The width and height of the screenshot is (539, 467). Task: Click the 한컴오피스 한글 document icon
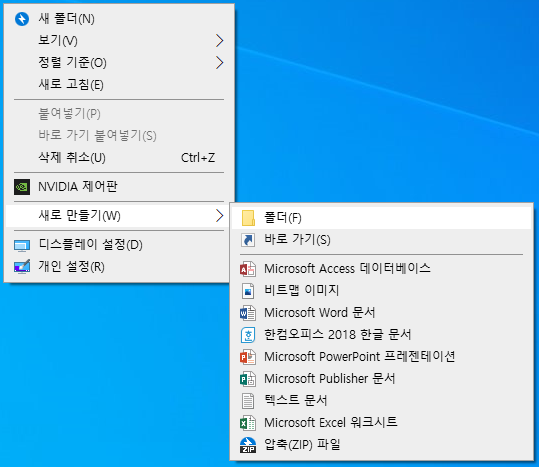point(248,335)
